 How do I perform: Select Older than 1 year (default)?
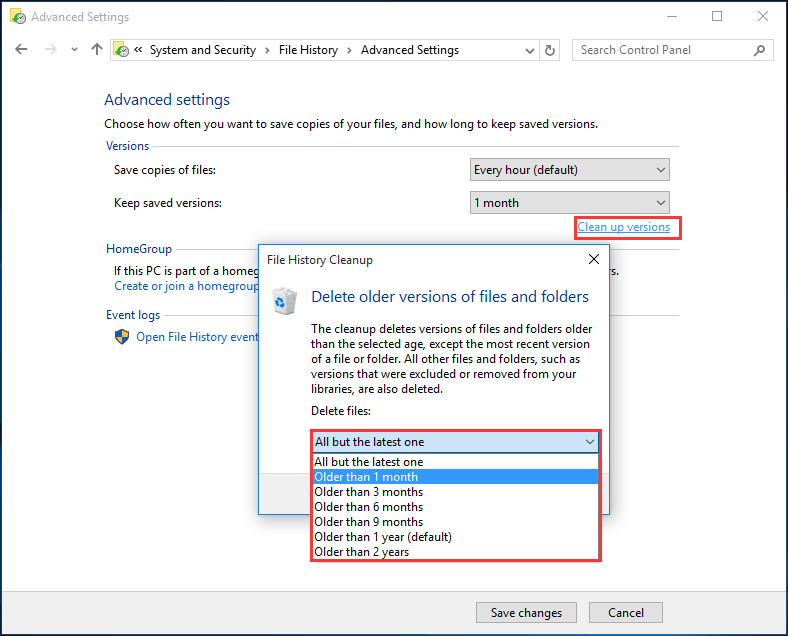coord(455,537)
